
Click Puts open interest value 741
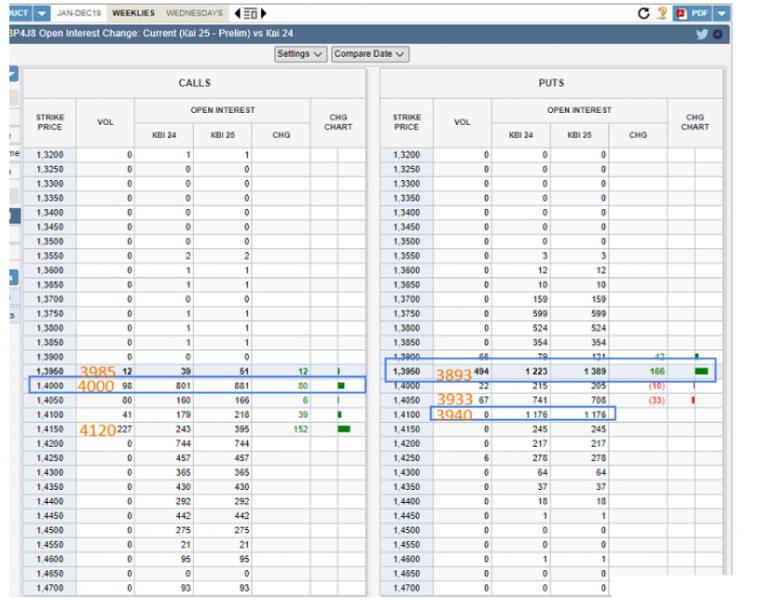point(540,400)
